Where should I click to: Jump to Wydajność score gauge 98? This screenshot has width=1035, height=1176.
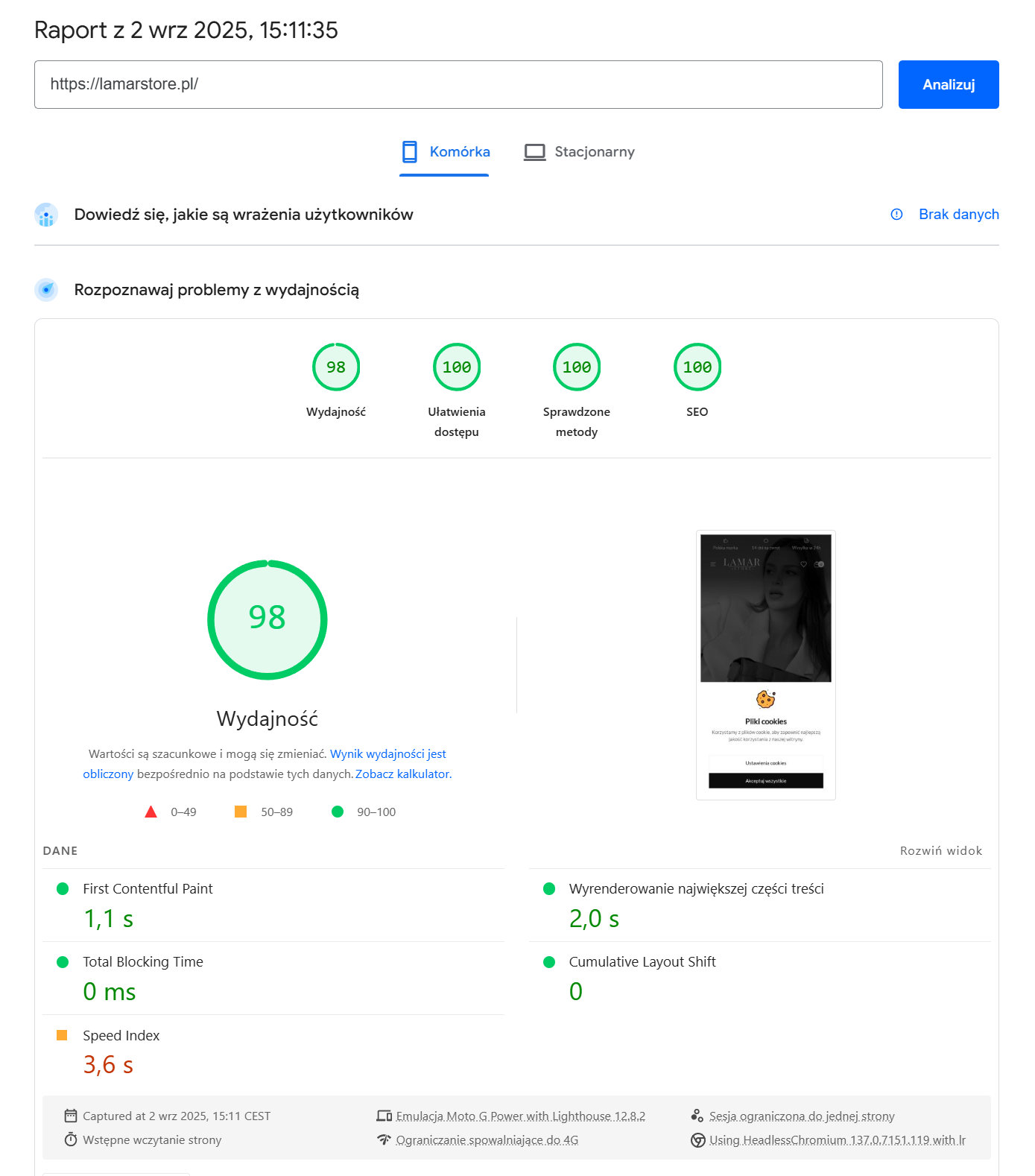pos(336,367)
